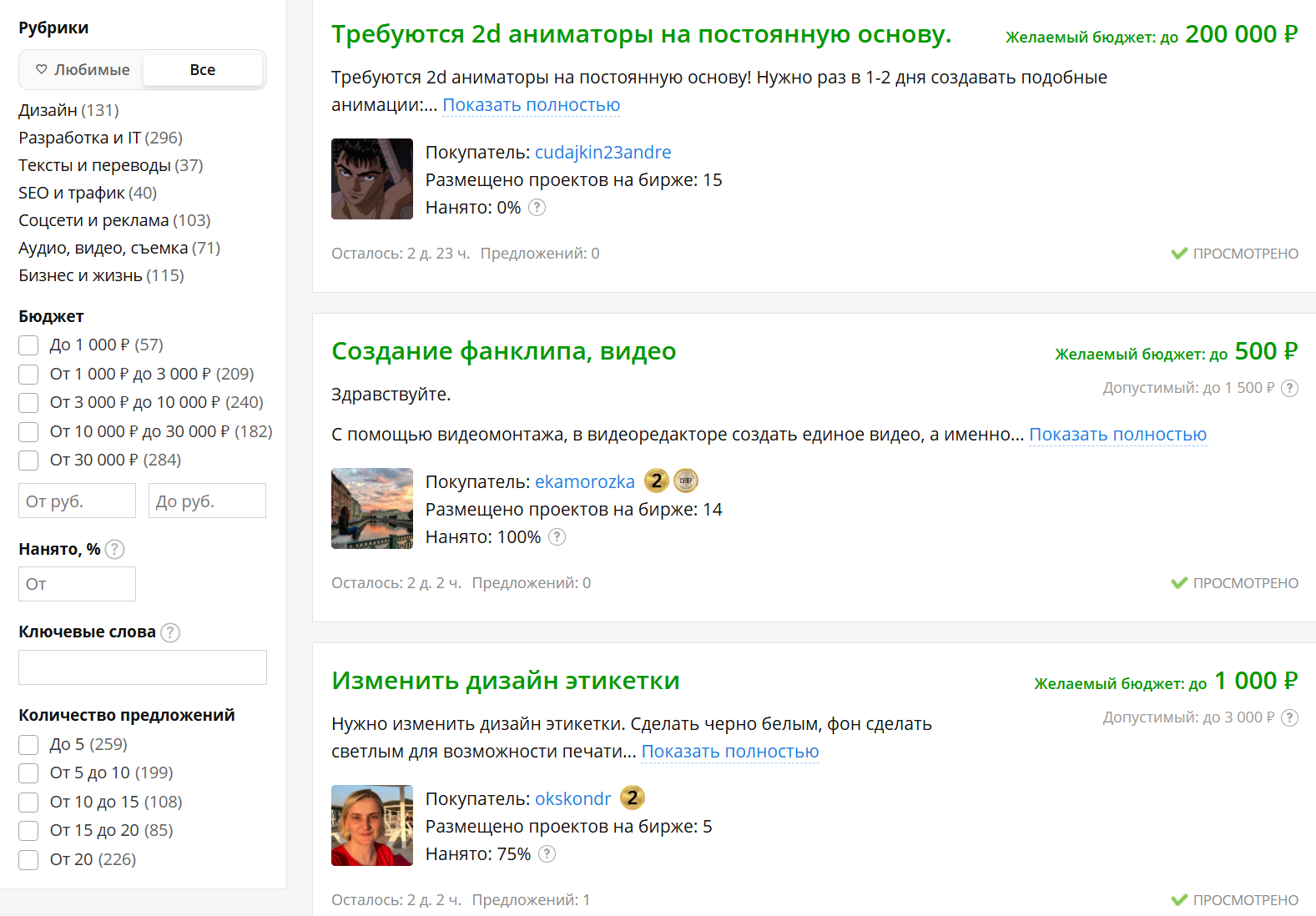This screenshot has width=1316, height=916.
Task: Open the okskondr buyer avatar thumbnail
Action: click(x=372, y=826)
